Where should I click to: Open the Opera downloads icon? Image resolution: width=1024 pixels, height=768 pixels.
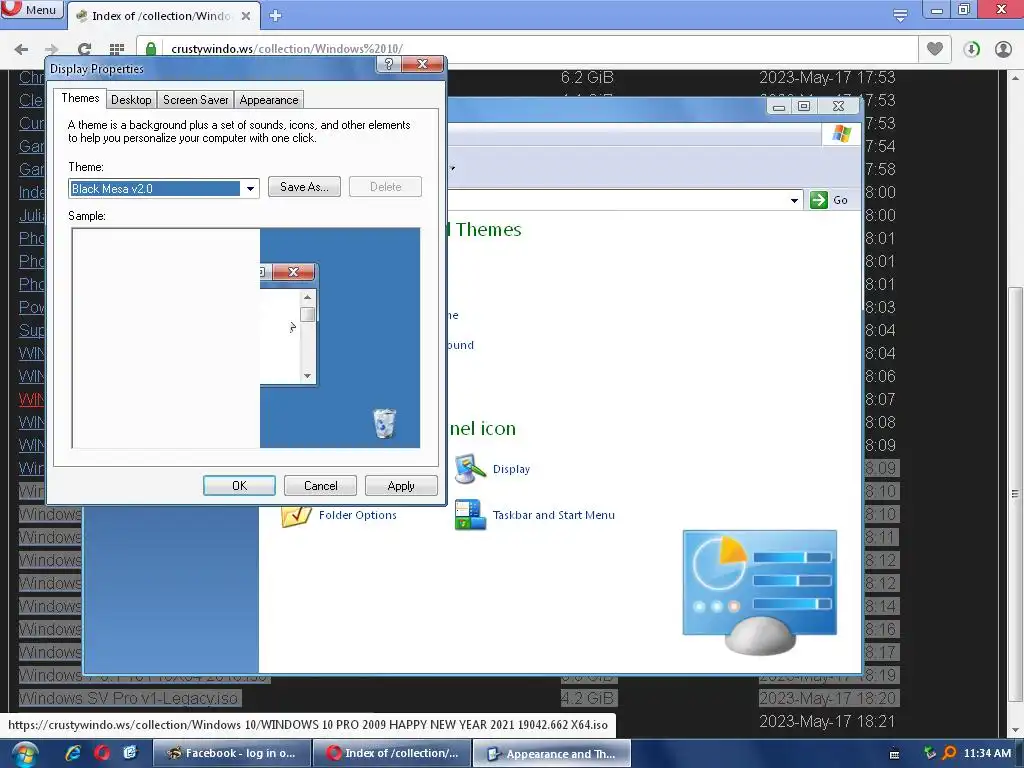971,49
